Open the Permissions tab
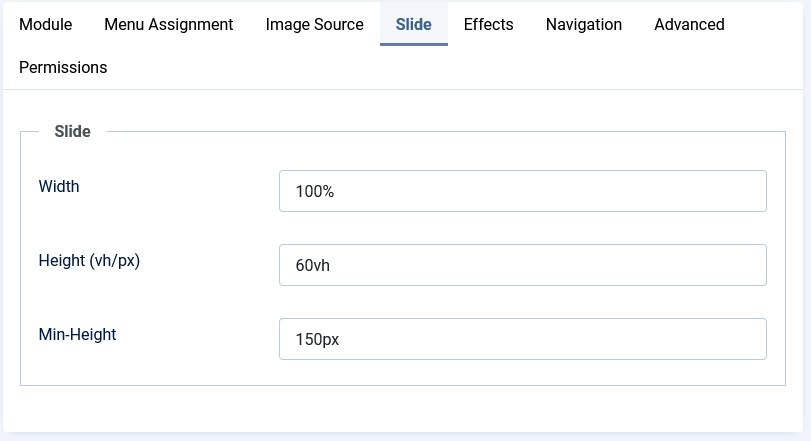The image size is (811, 441). click(x=63, y=68)
